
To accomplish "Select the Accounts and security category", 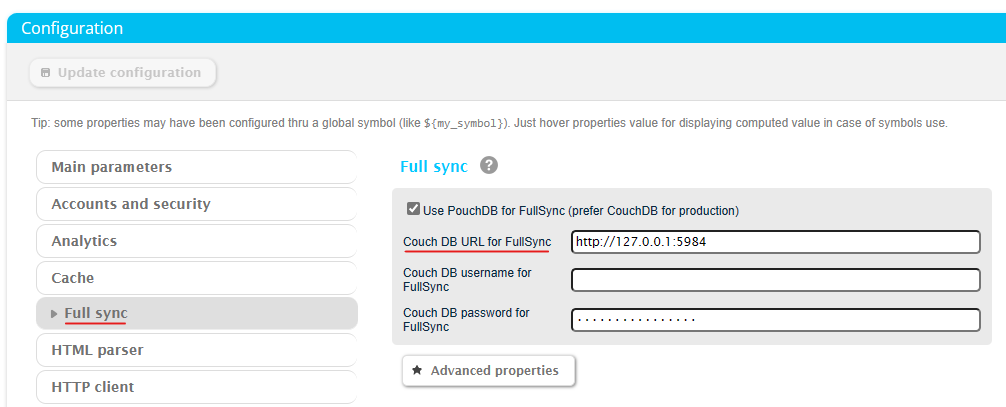I will coord(196,204).
